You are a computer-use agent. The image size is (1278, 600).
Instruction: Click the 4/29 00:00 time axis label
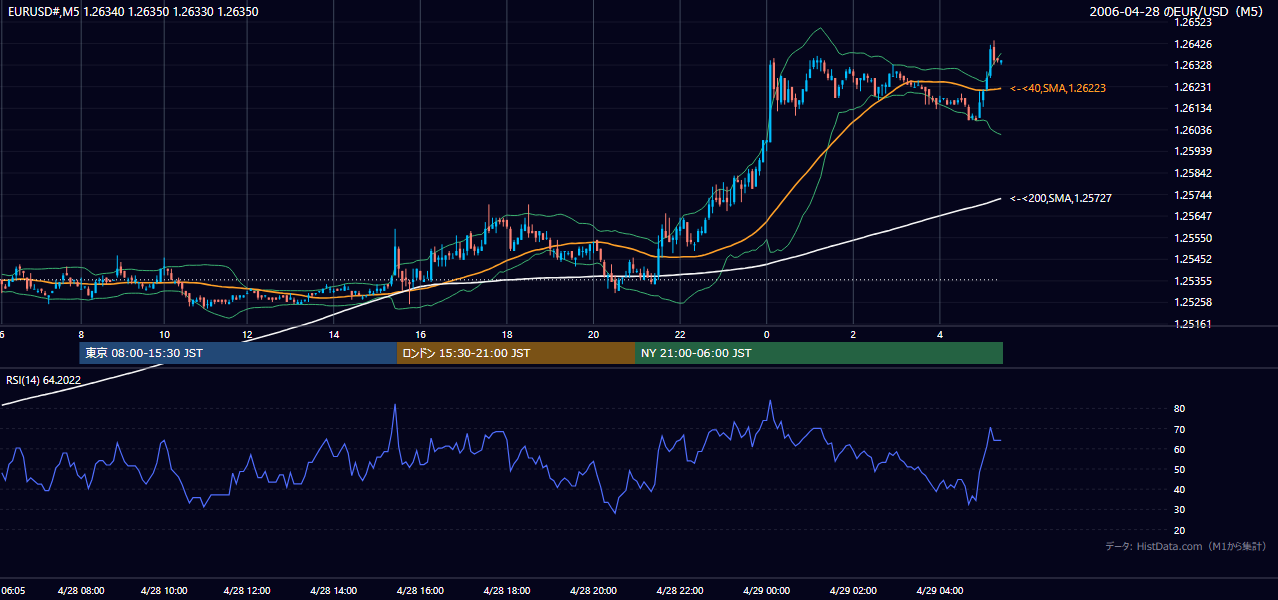click(x=767, y=591)
